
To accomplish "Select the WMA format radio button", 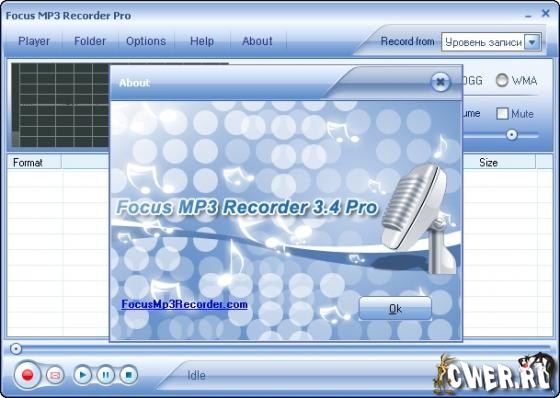I will coord(501,80).
